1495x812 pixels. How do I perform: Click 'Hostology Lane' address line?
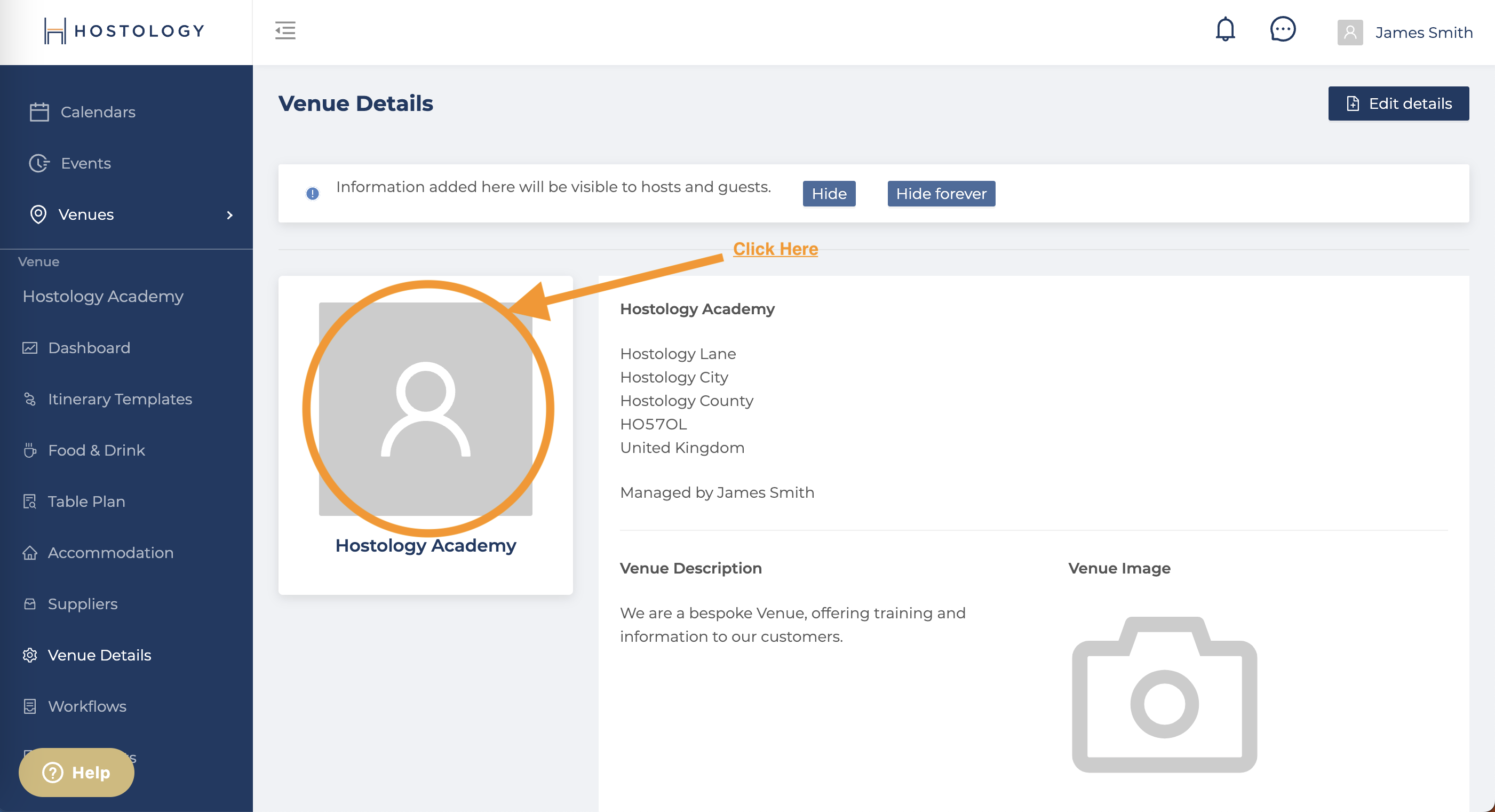click(677, 354)
